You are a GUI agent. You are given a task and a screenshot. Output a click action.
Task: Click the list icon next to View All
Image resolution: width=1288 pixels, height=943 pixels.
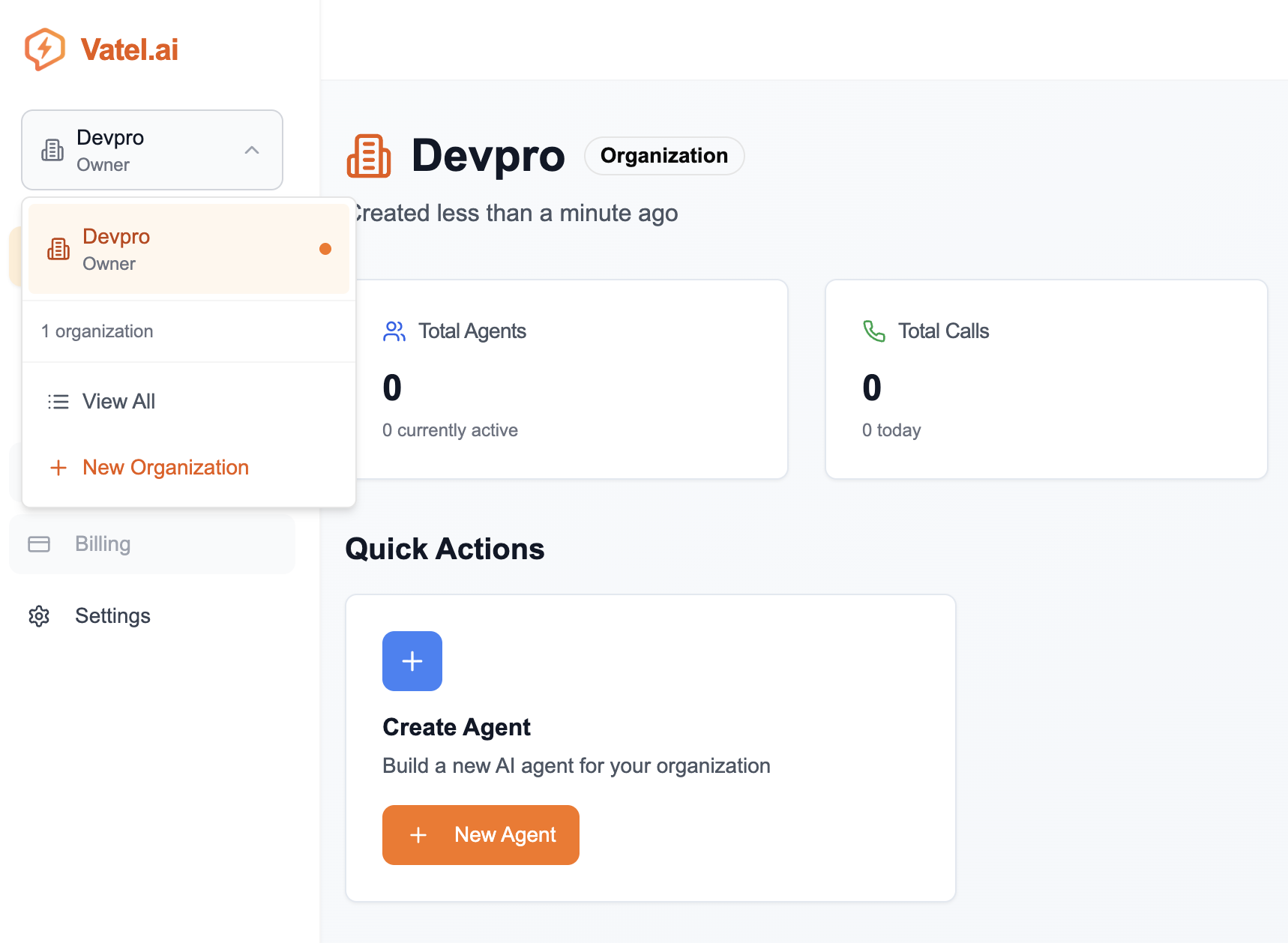pos(58,401)
